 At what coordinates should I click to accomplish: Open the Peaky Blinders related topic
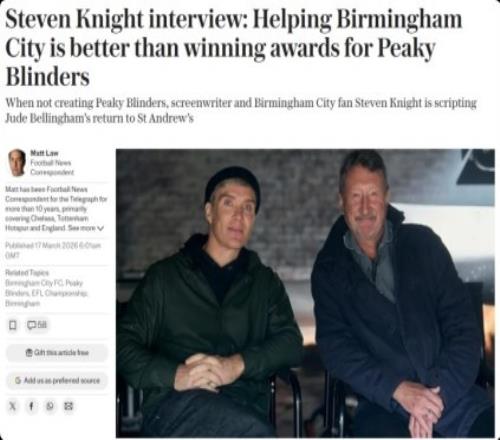click(x=44, y=288)
